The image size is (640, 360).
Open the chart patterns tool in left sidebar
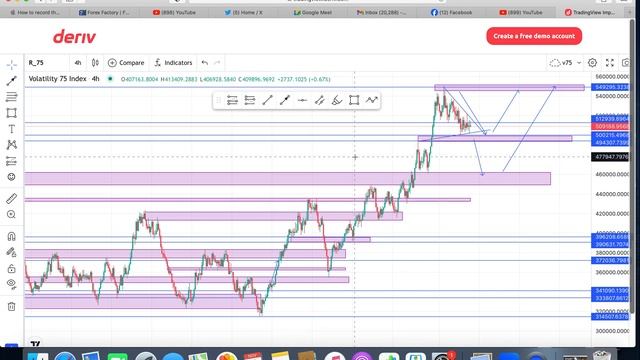(x=11, y=145)
